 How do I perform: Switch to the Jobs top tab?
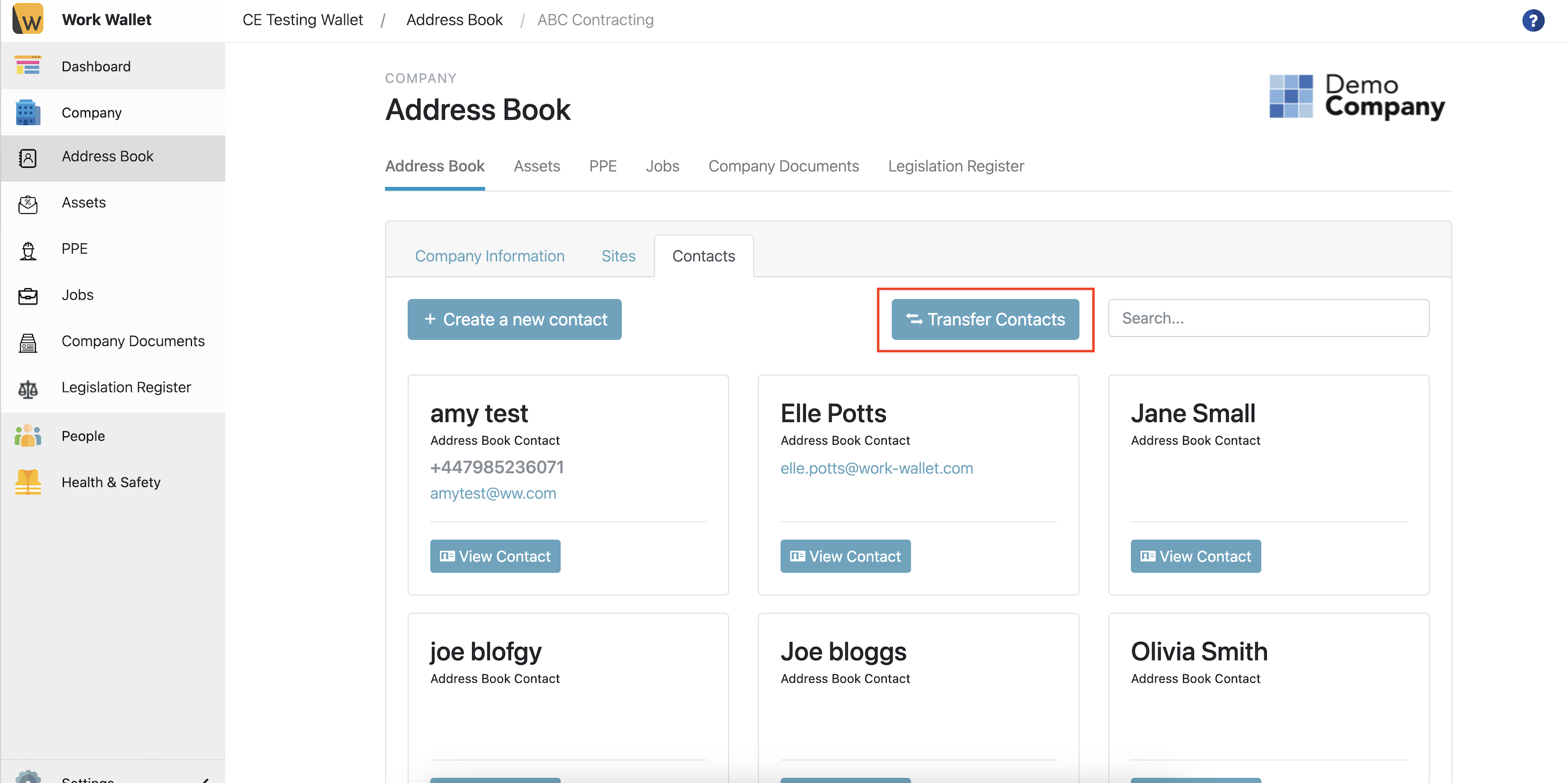(x=662, y=166)
